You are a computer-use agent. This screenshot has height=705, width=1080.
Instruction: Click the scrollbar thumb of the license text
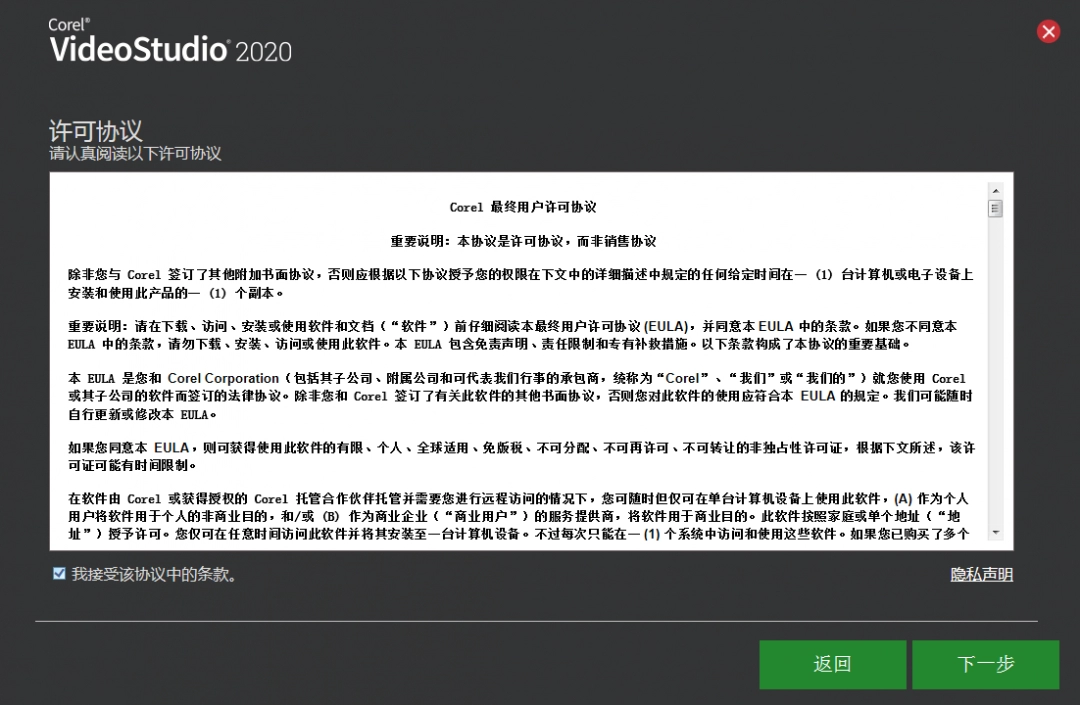coord(995,208)
